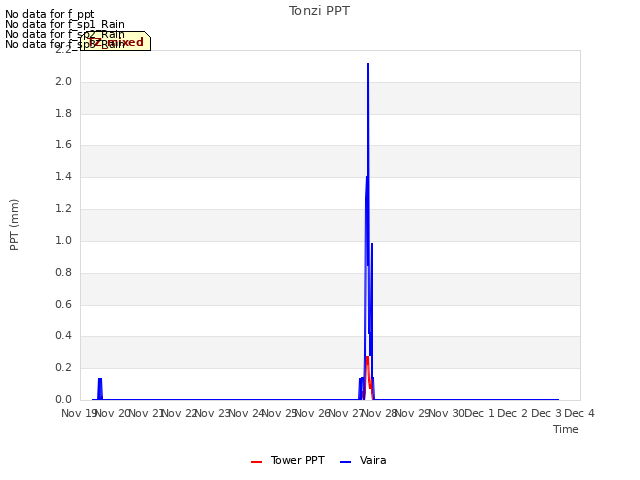Click the Tonzi PPT chart title
This screenshot has width=640, height=480.
(319, 11)
